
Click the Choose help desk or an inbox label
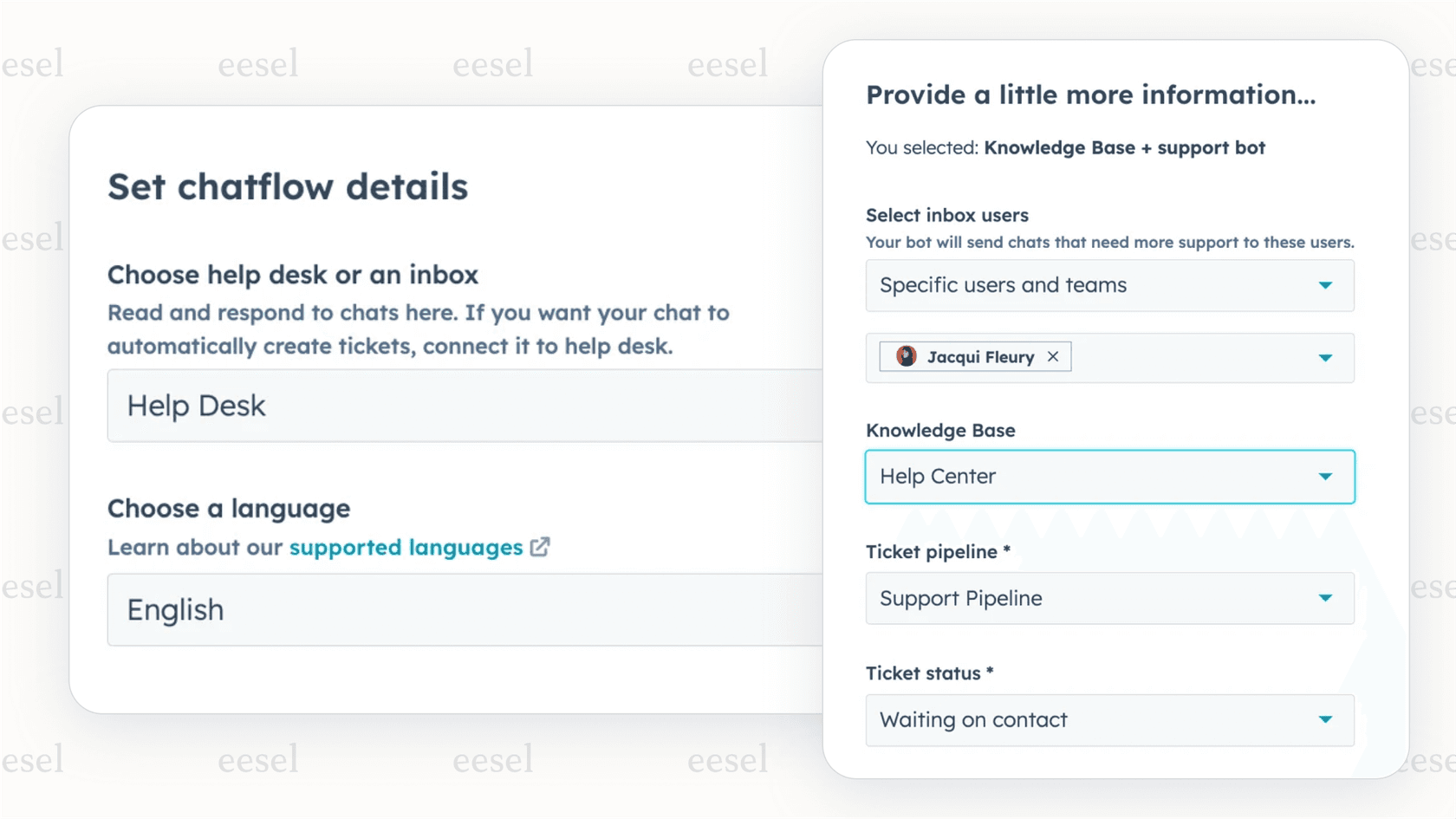pyautogui.click(x=292, y=275)
